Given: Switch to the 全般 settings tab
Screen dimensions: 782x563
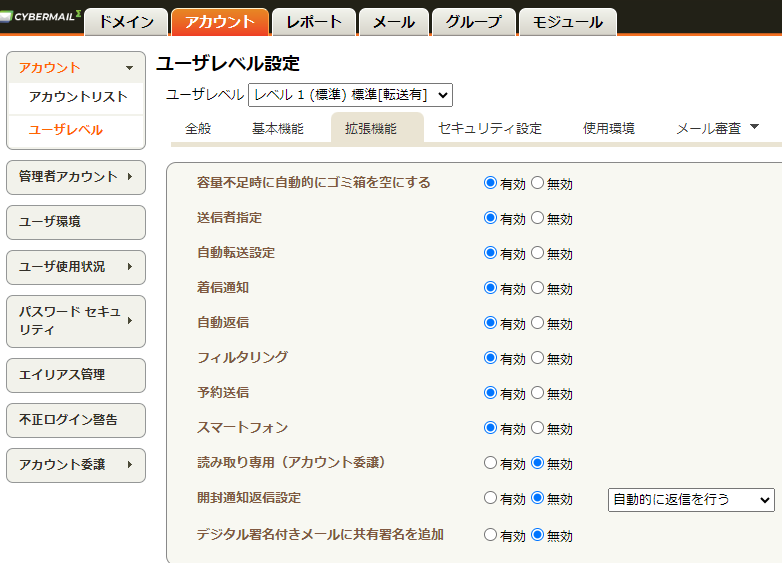Looking at the screenshot, I should (x=198, y=129).
